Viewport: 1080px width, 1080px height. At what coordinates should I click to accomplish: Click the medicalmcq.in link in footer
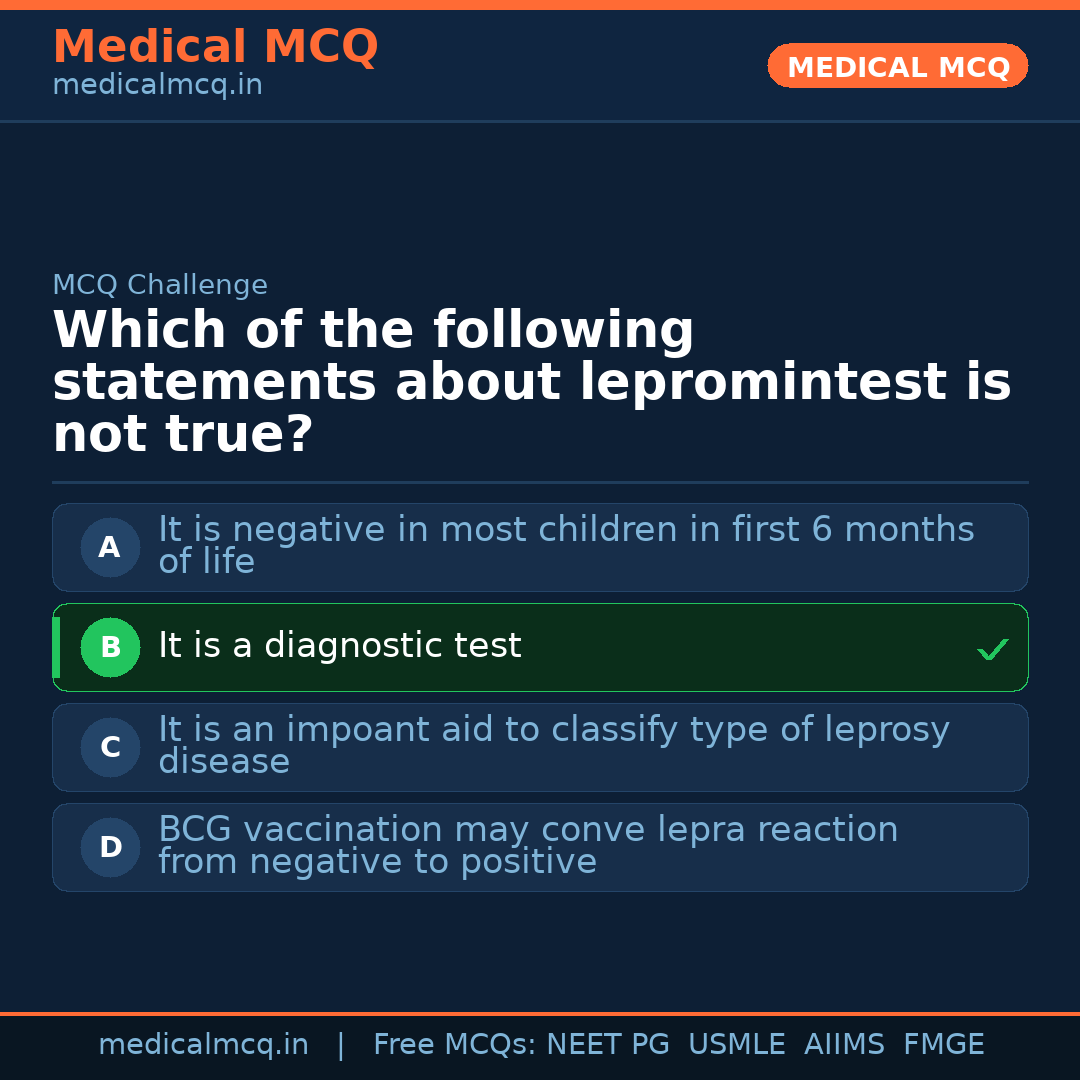[203, 1045]
